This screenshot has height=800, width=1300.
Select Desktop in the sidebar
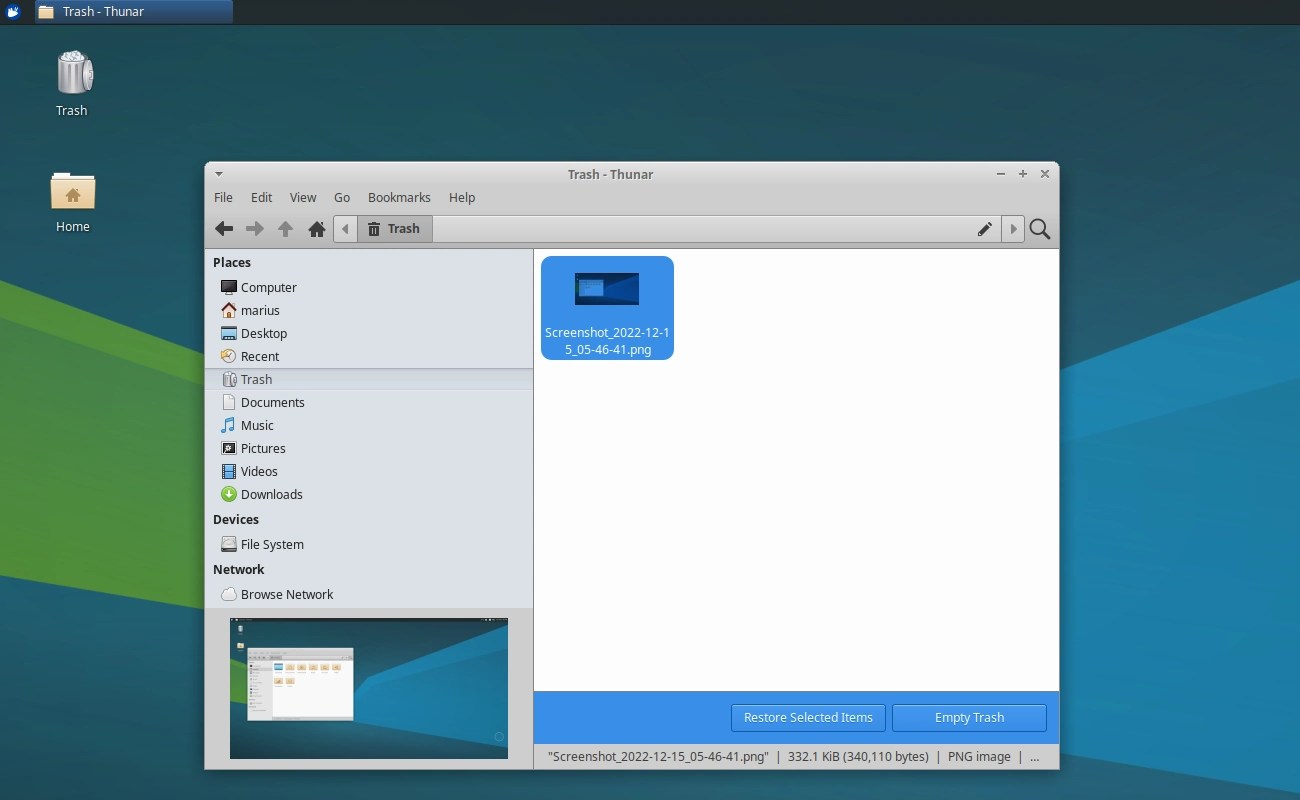pos(369,333)
